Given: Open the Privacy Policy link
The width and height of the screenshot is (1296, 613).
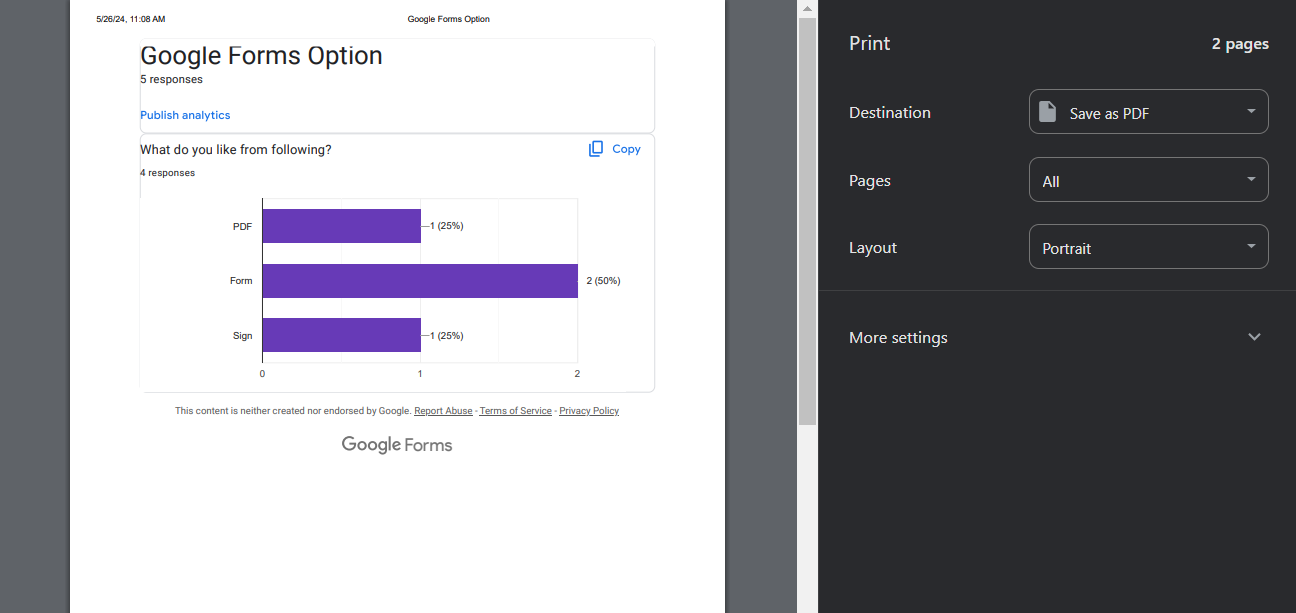Looking at the screenshot, I should coord(589,411).
